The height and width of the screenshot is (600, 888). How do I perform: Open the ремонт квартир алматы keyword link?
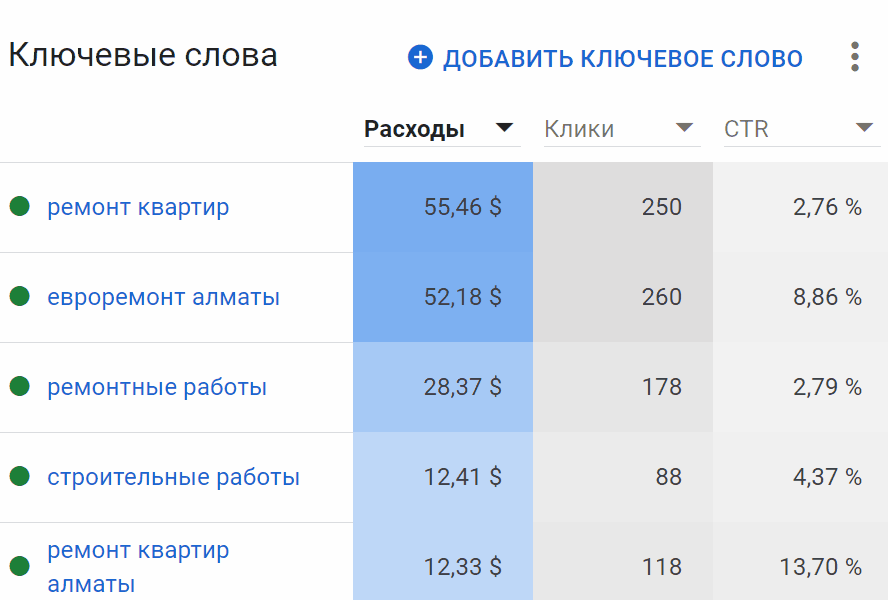(138, 566)
